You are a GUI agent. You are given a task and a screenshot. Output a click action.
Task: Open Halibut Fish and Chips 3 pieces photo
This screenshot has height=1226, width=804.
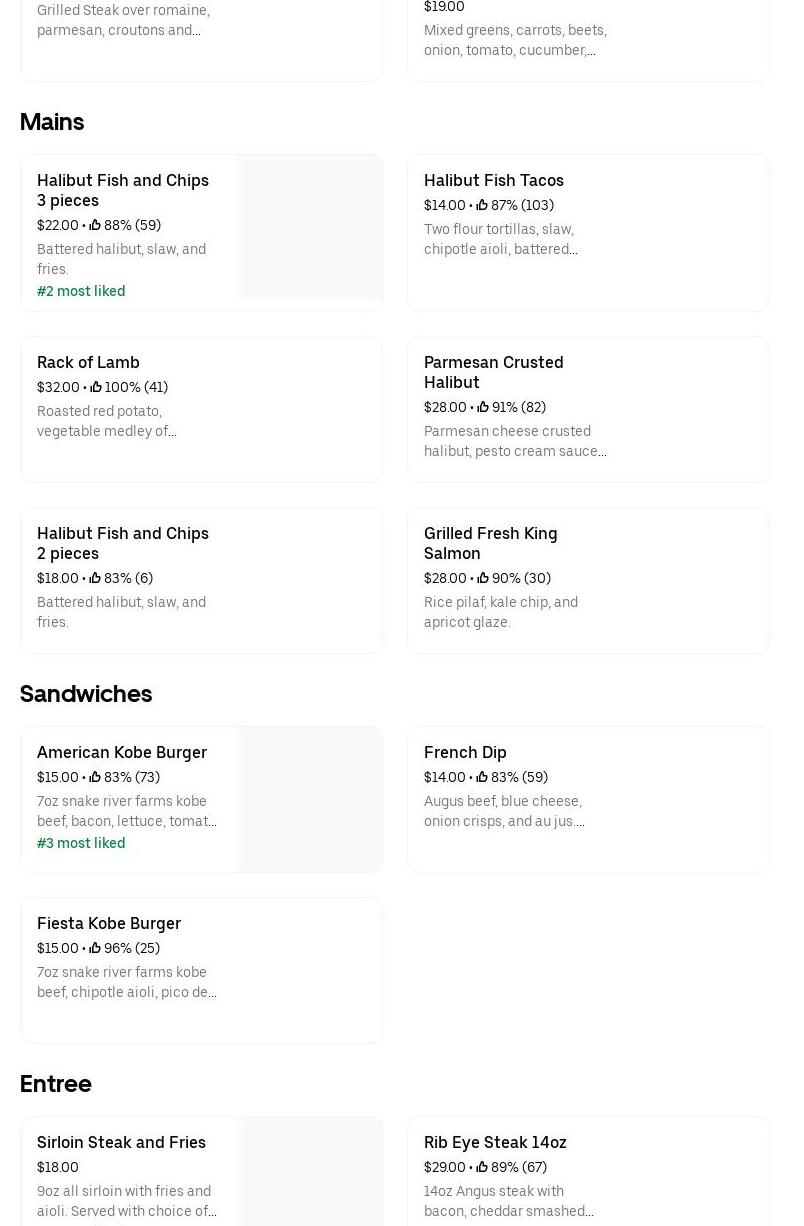tap(309, 227)
